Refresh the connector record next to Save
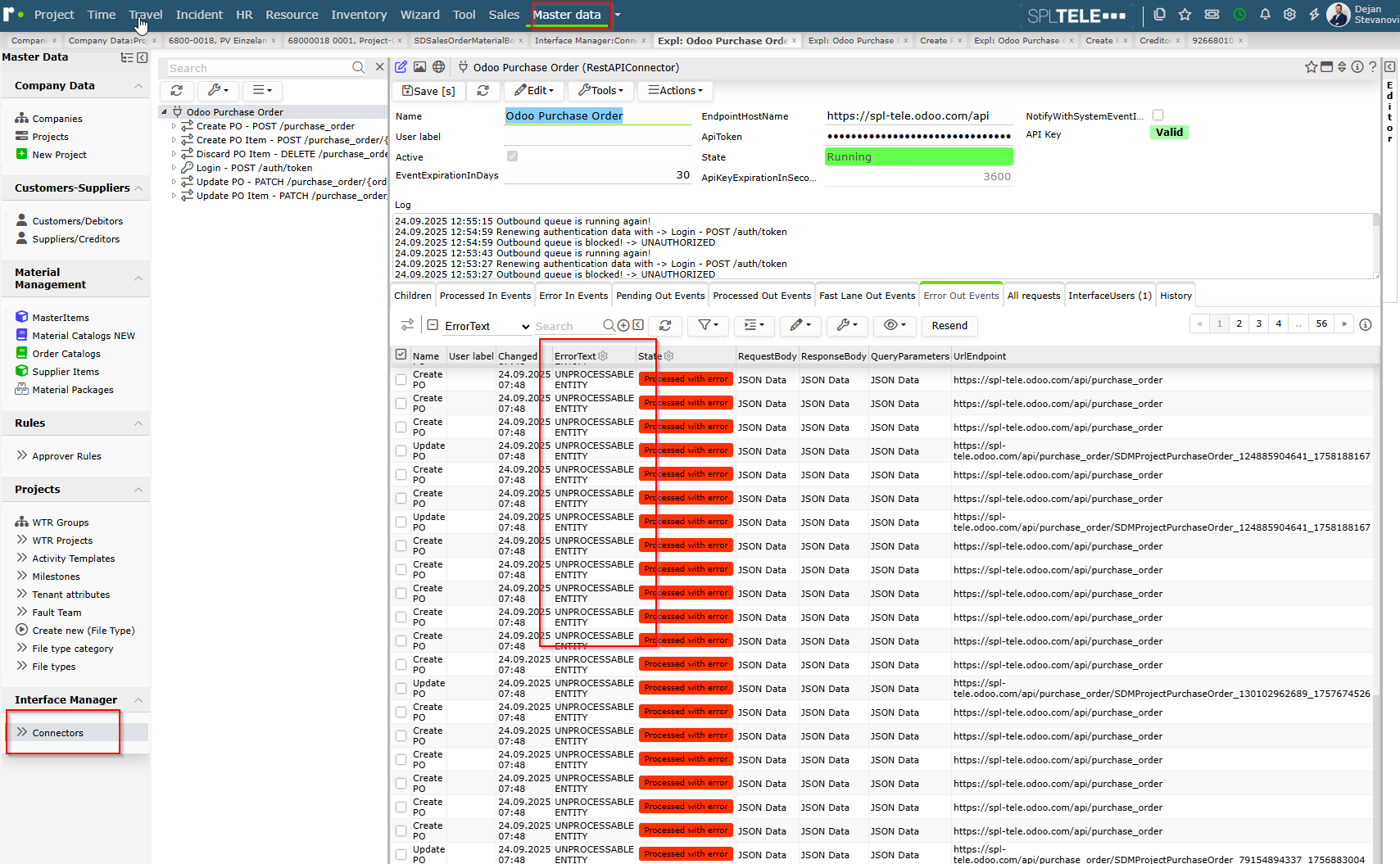Viewport: 1400px width, 864px height. [x=483, y=91]
